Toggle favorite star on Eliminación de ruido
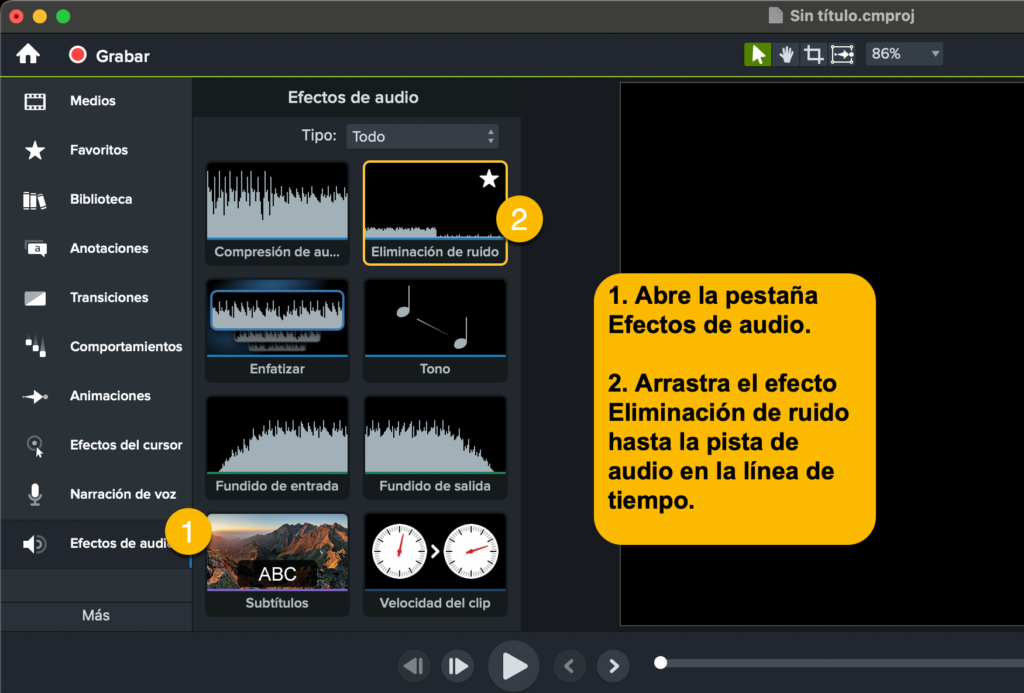The width and height of the screenshot is (1024, 693). 489,178
